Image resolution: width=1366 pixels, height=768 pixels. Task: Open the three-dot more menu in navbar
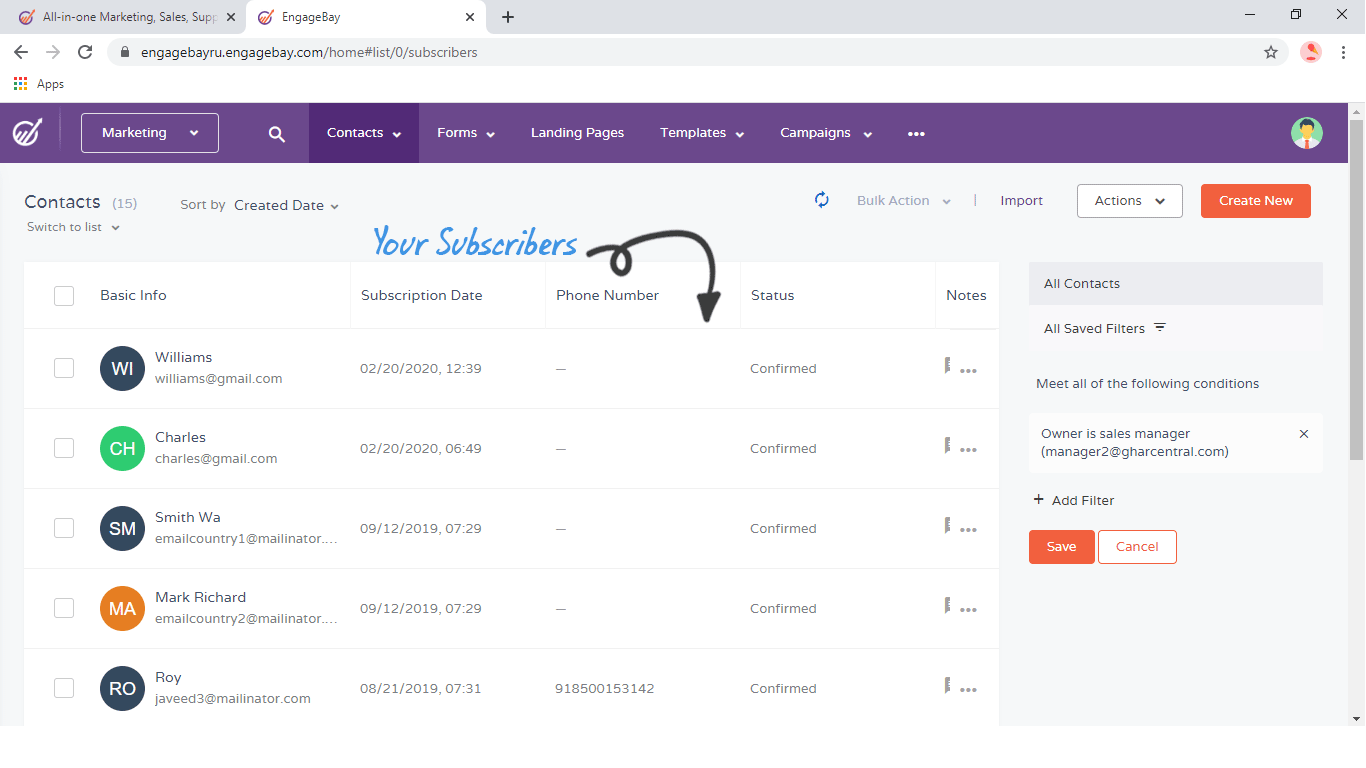pos(916,134)
